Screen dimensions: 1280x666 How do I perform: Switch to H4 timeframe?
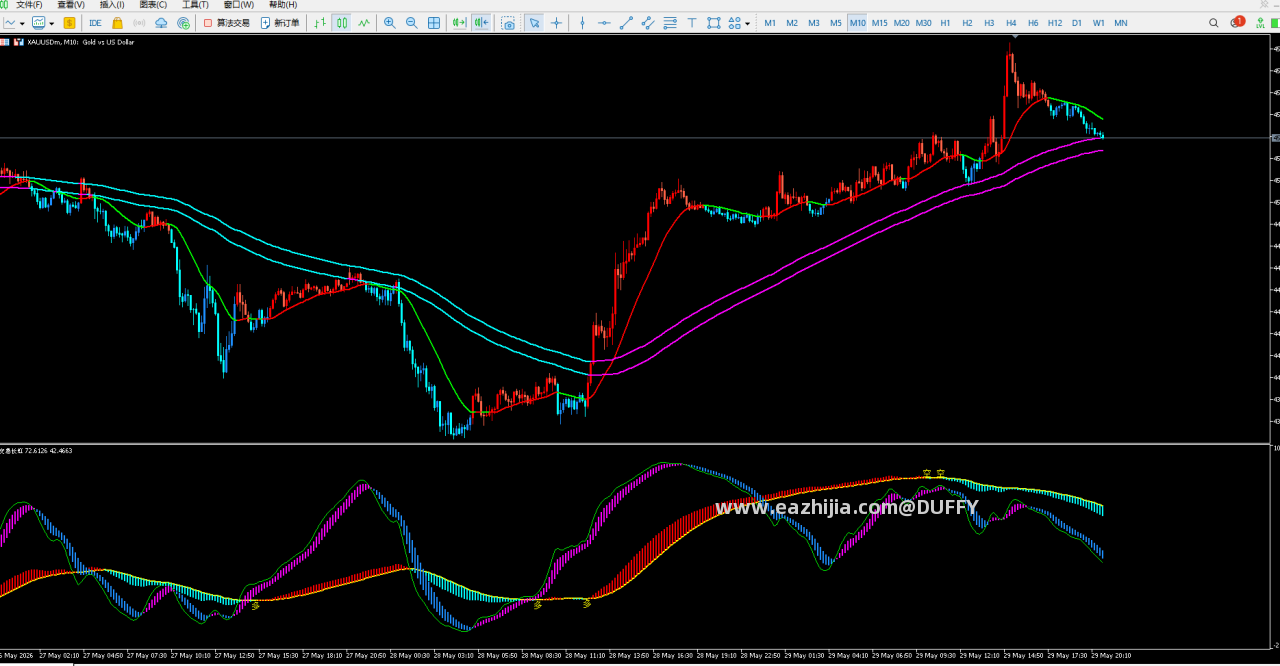[1011, 23]
